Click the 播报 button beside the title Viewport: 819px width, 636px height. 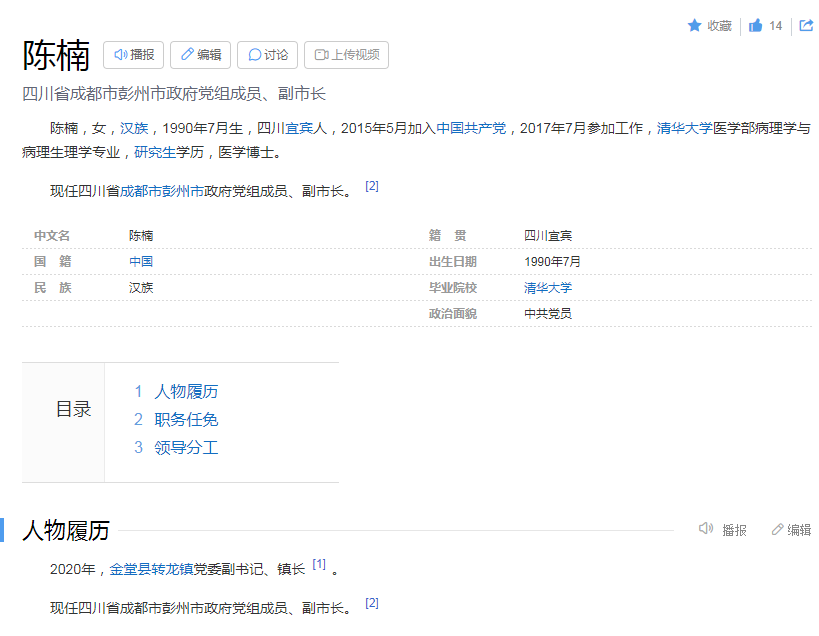click(134, 55)
